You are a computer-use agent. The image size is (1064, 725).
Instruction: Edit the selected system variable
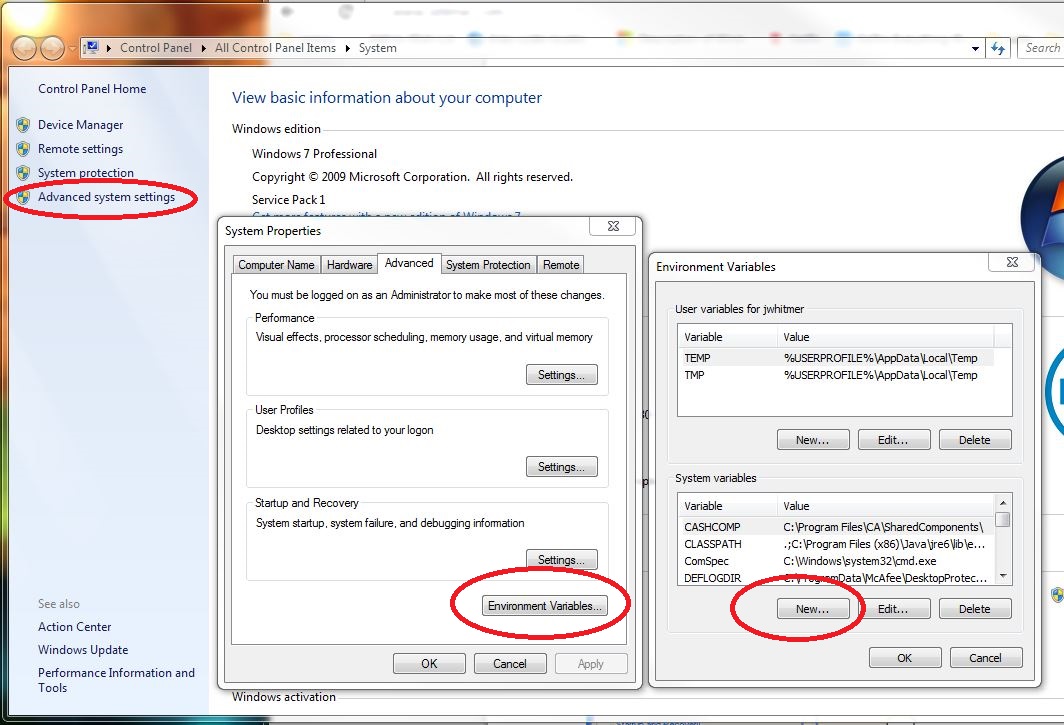(x=894, y=609)
